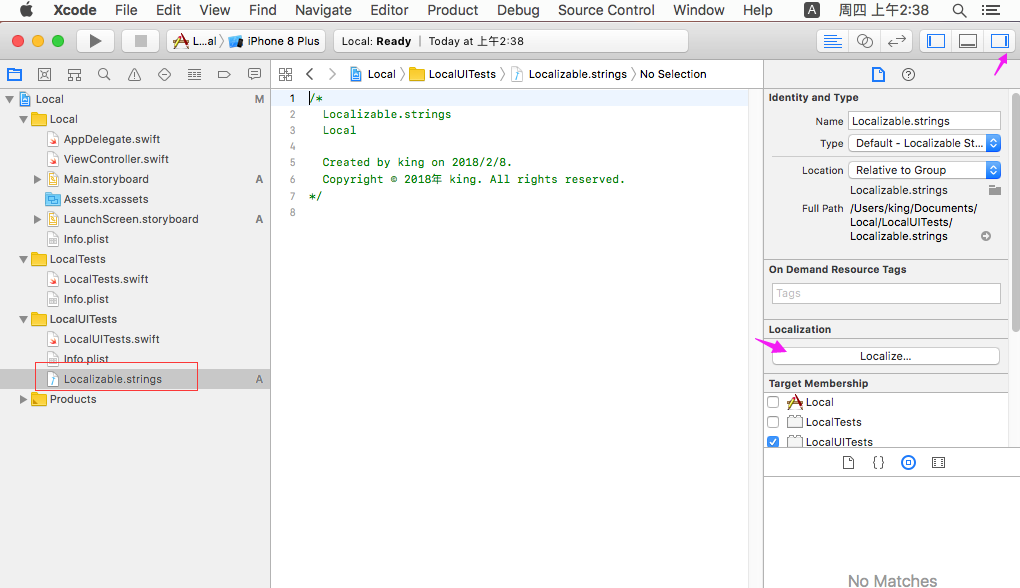Choose file location folder icon
This screenshot has height=588, width=1020.
click(995, 190)
